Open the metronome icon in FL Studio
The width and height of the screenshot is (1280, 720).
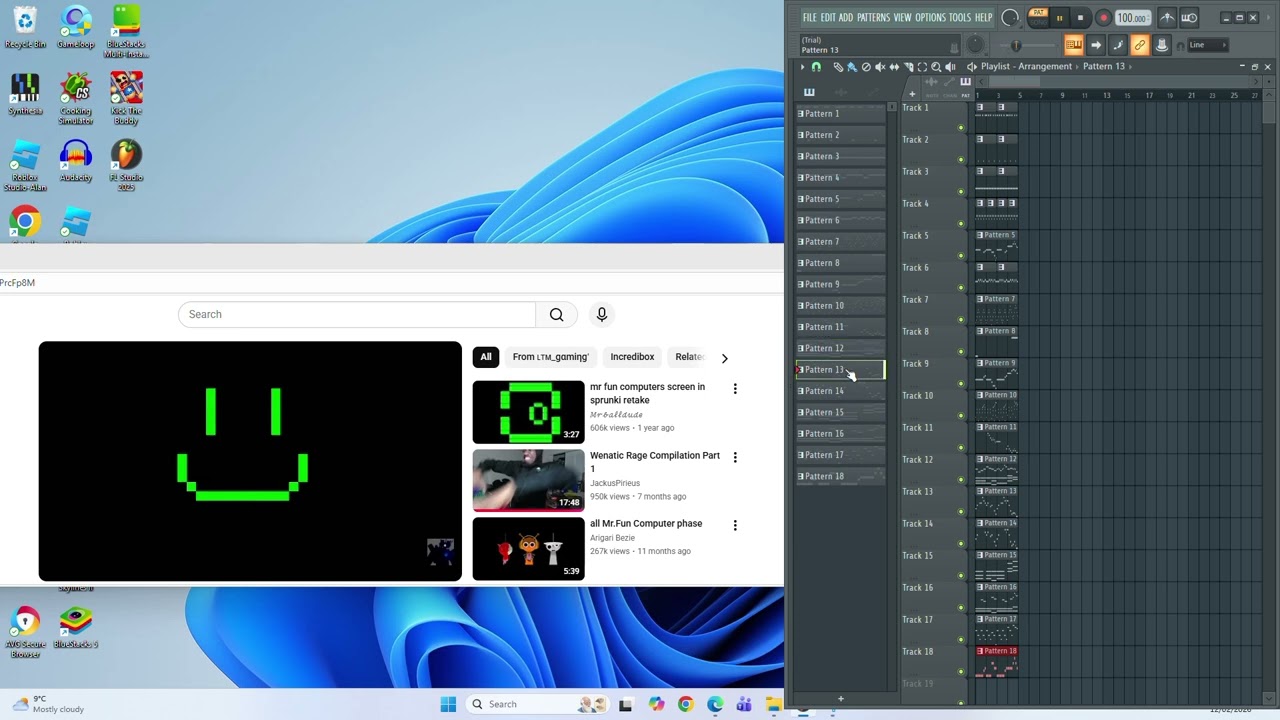coord(1168,18)
